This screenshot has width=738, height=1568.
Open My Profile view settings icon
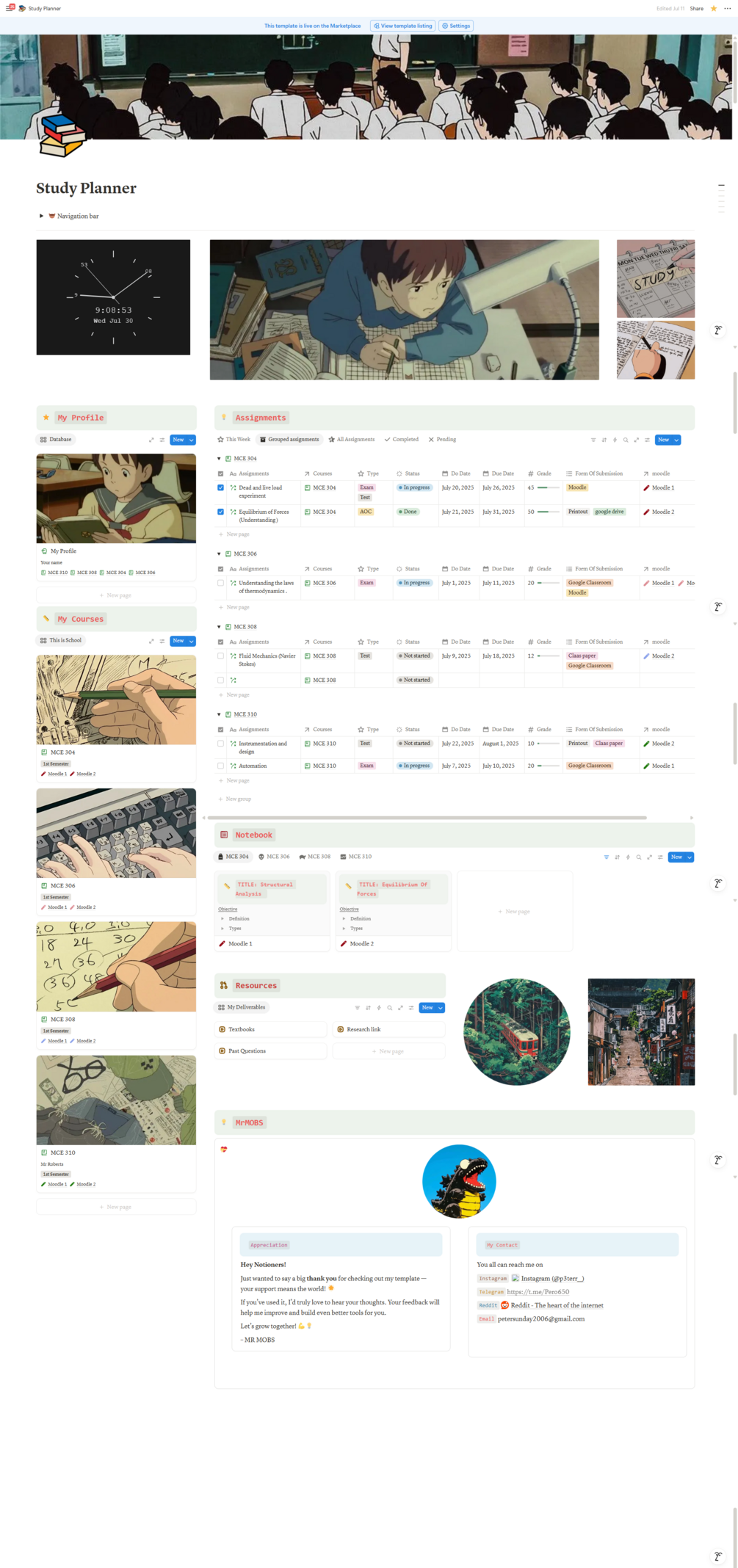tap(162, 440)
